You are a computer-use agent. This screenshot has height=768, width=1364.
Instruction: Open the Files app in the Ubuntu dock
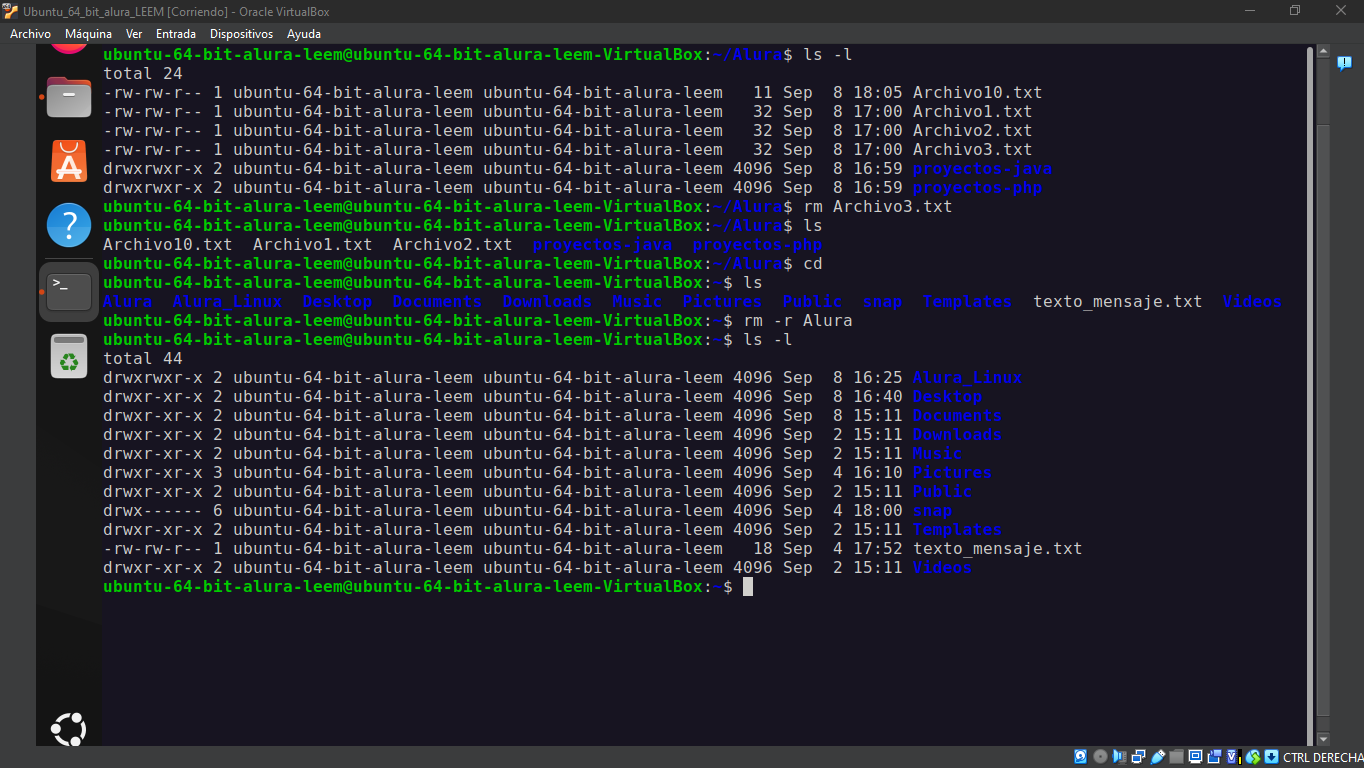[x=69, y=97]
